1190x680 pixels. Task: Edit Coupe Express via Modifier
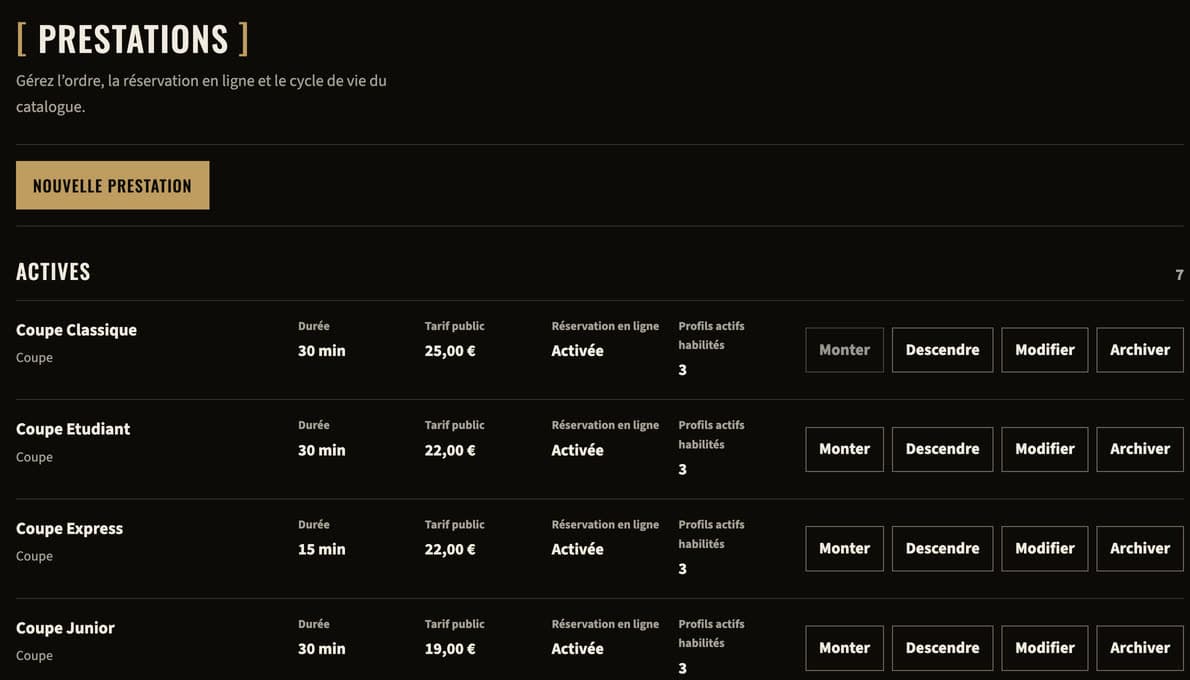coord(1045,549)
